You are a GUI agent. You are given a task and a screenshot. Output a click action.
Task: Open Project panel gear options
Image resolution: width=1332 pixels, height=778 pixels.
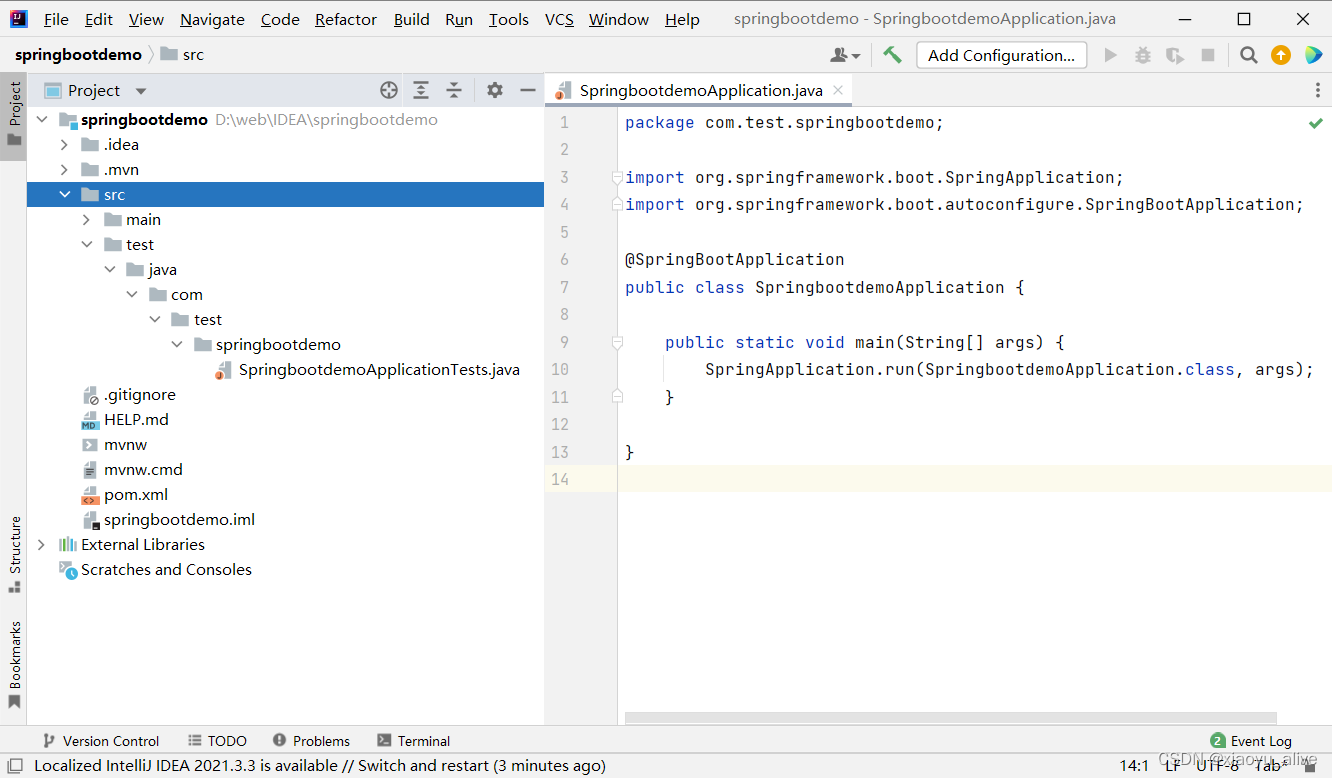495,90
